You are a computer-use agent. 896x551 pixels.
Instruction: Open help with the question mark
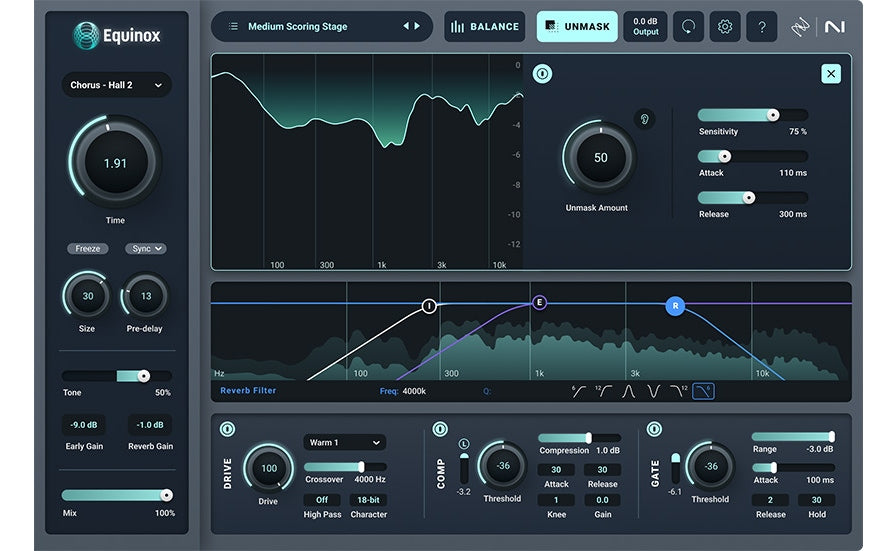[762, 26]
